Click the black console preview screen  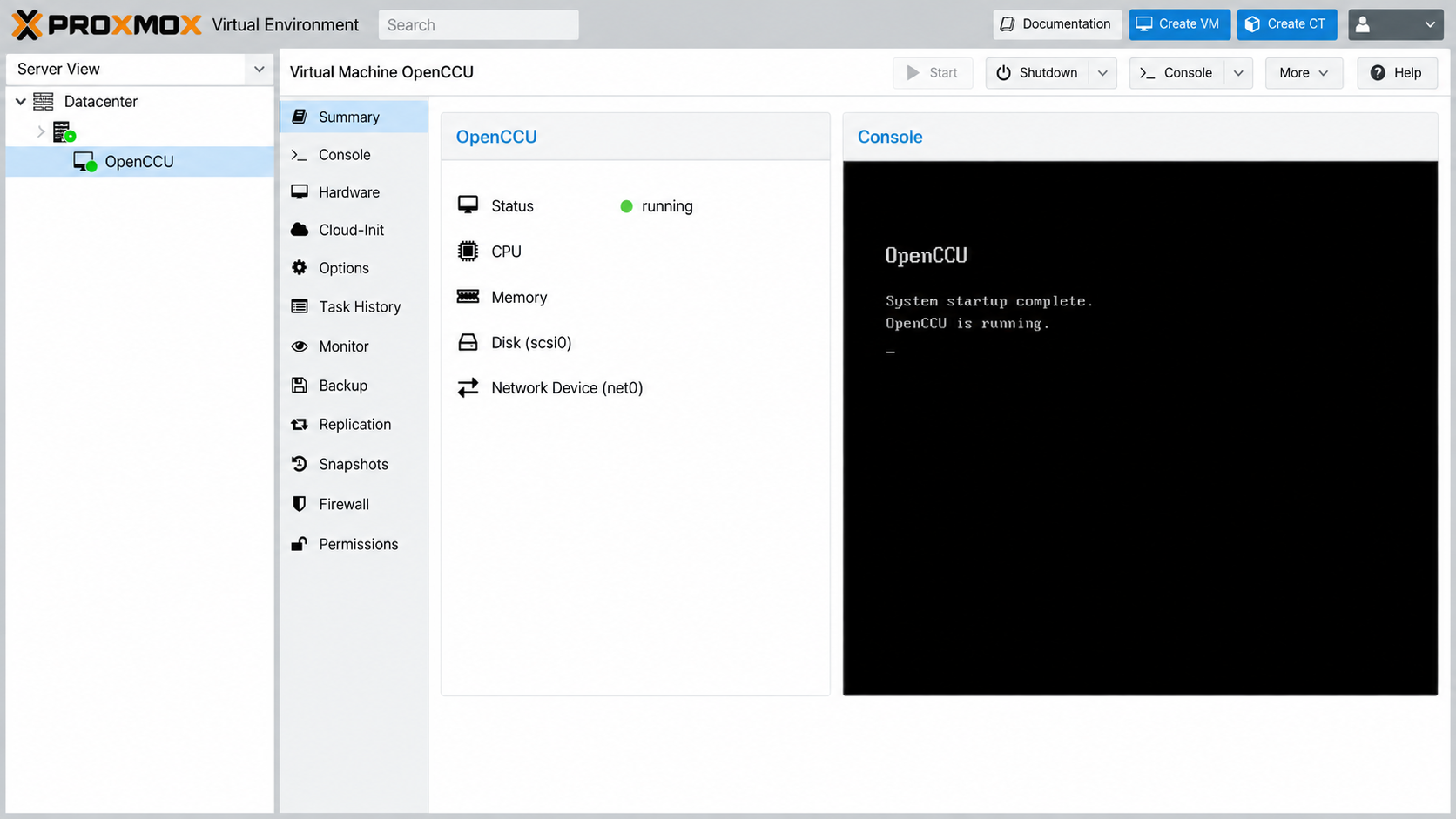point(1140,428)
